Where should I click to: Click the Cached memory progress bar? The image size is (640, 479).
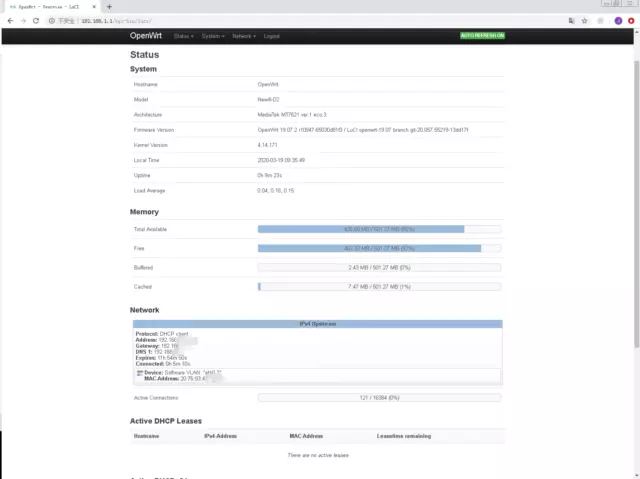tap(379, 287)
